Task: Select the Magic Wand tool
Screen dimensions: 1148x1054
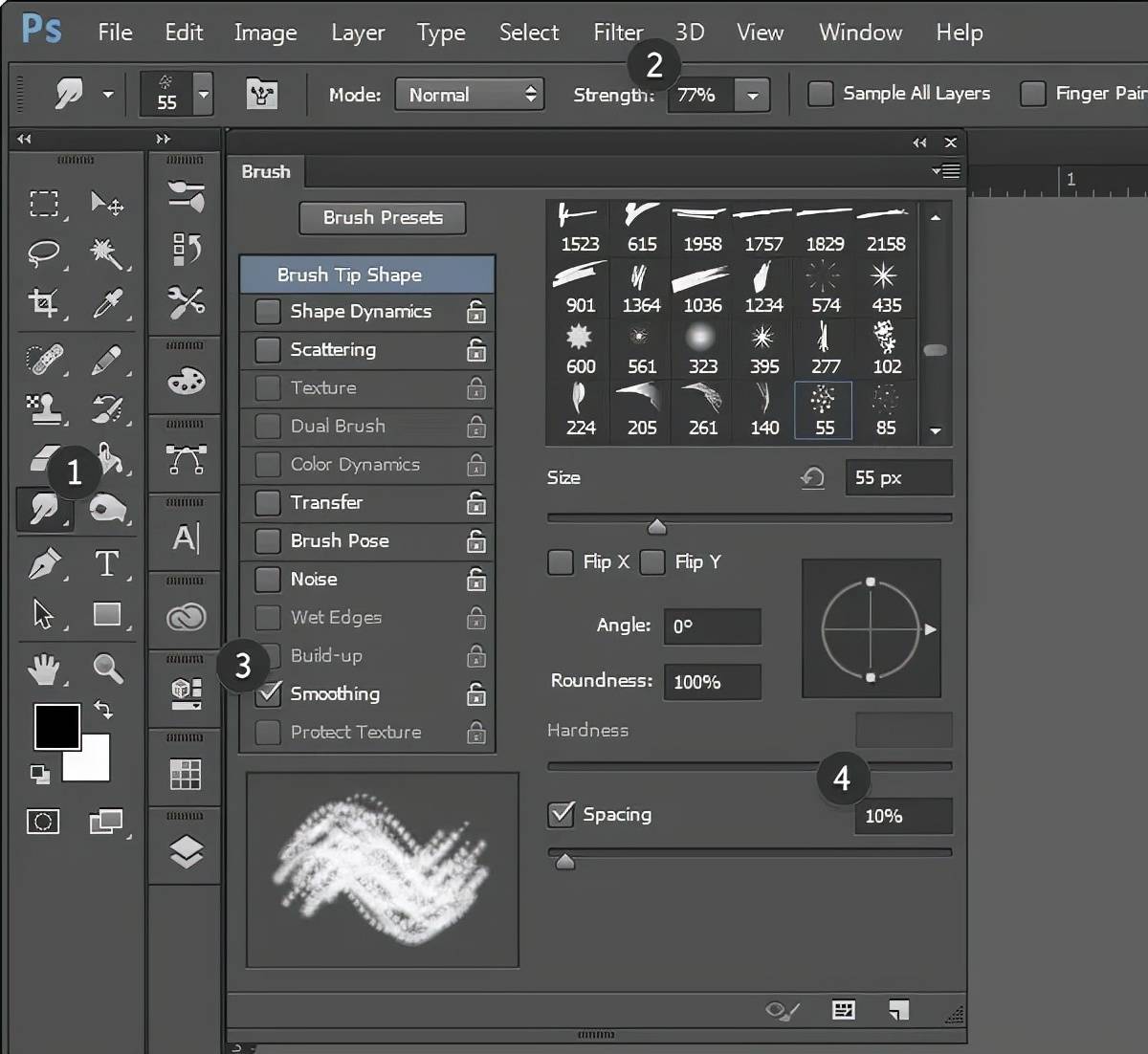Action: click(x=106, y=253)
